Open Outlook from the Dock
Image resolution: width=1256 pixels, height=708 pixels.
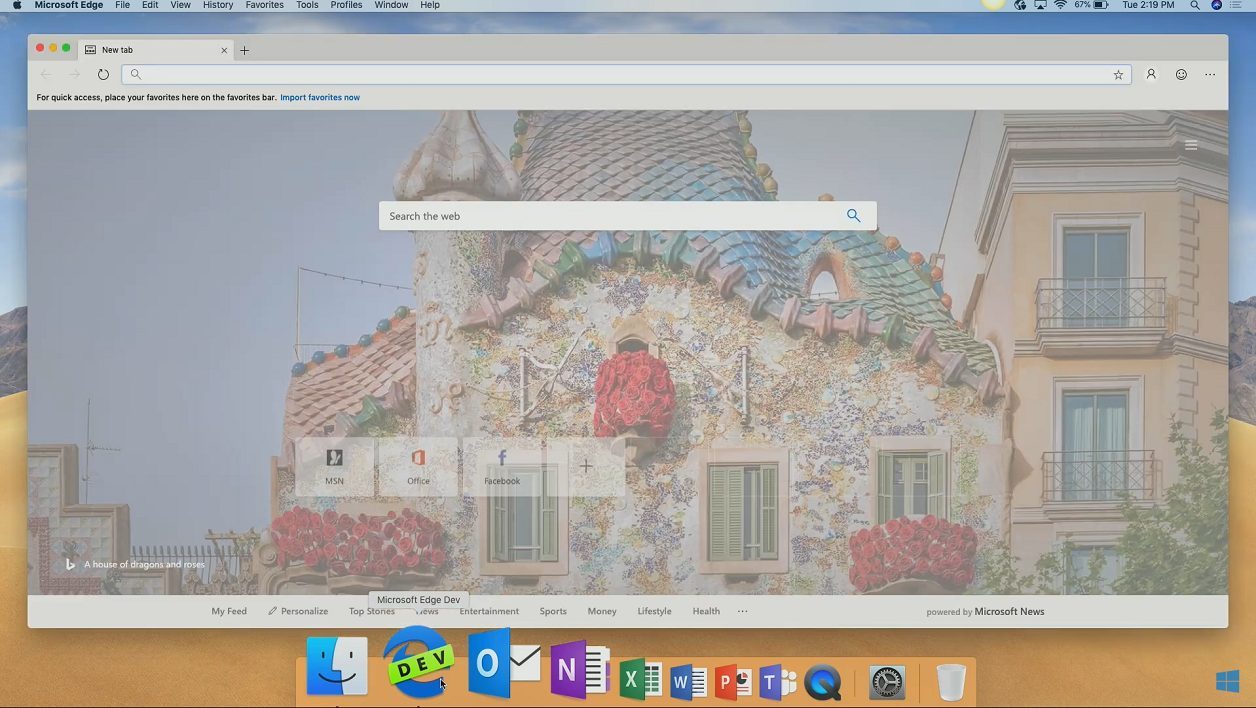tap(504, 664)
